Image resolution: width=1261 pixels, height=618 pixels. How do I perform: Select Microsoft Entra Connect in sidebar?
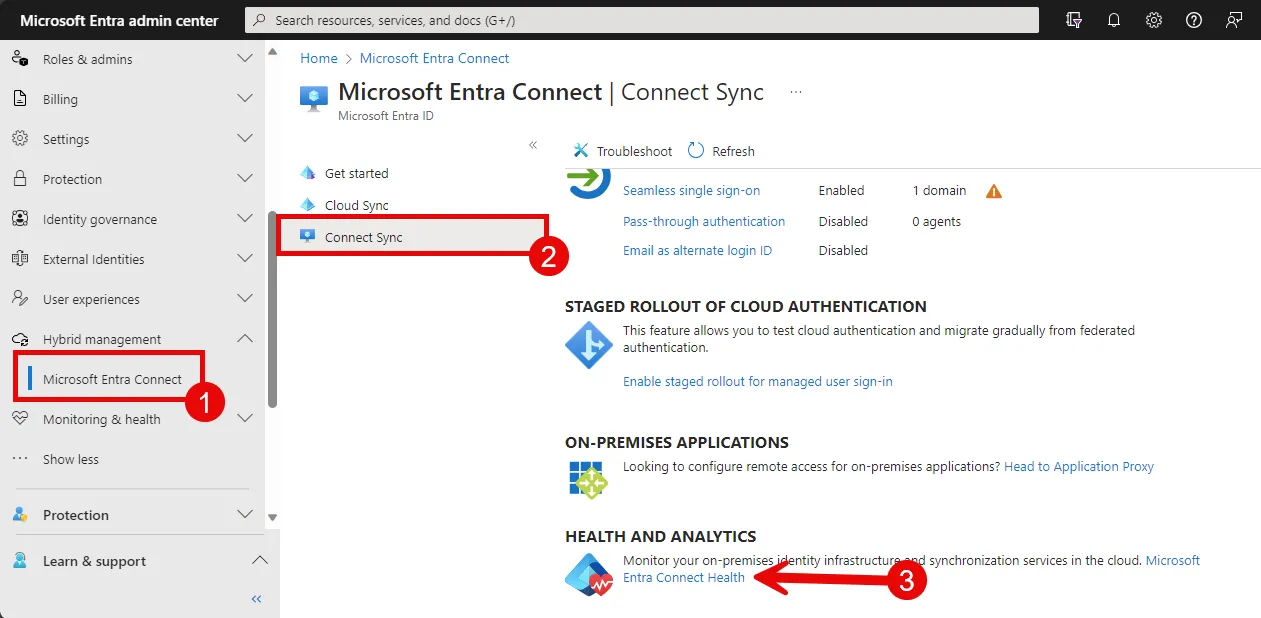[x=112, y=379]
